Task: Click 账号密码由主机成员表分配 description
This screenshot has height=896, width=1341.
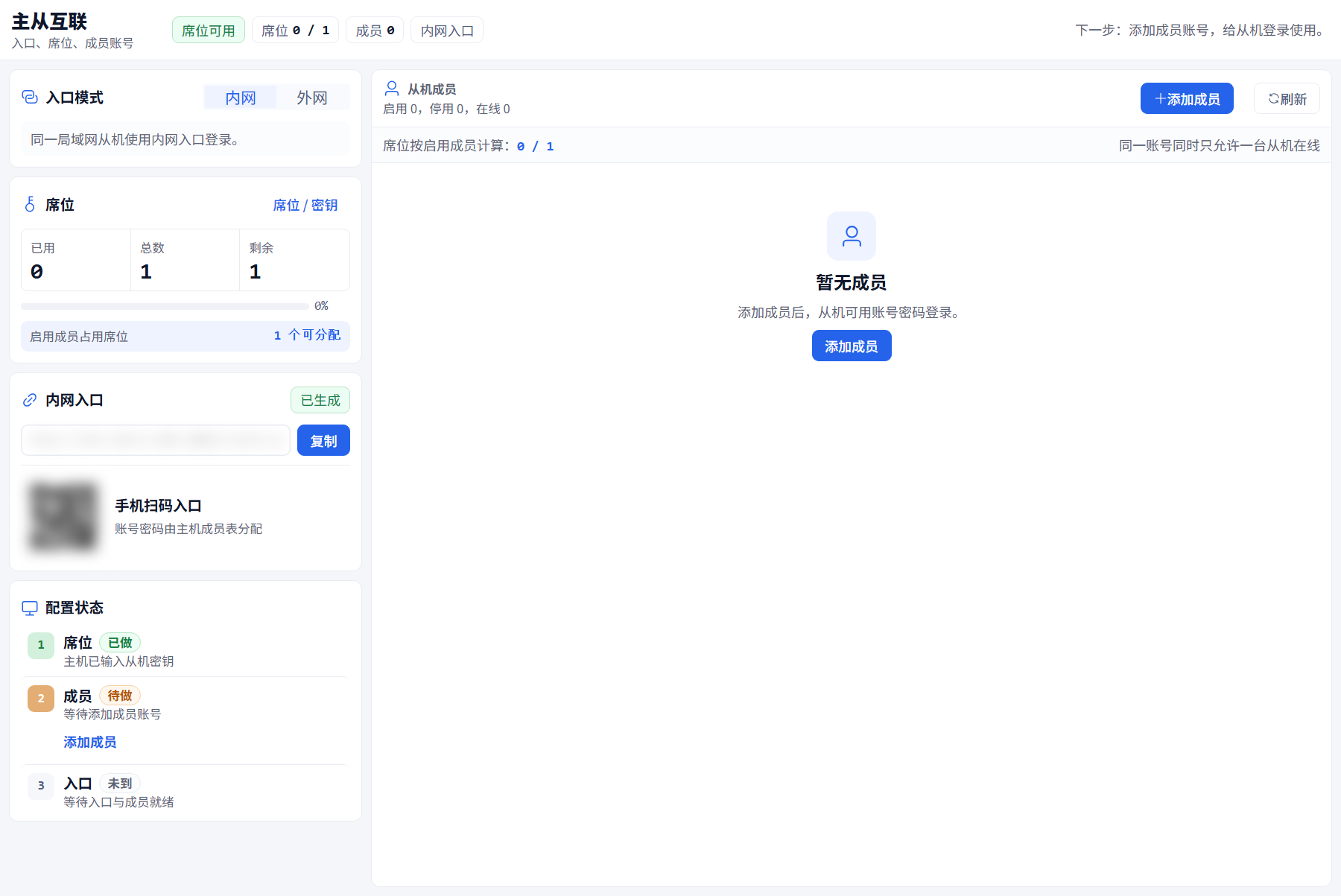Action: [188, 529]
